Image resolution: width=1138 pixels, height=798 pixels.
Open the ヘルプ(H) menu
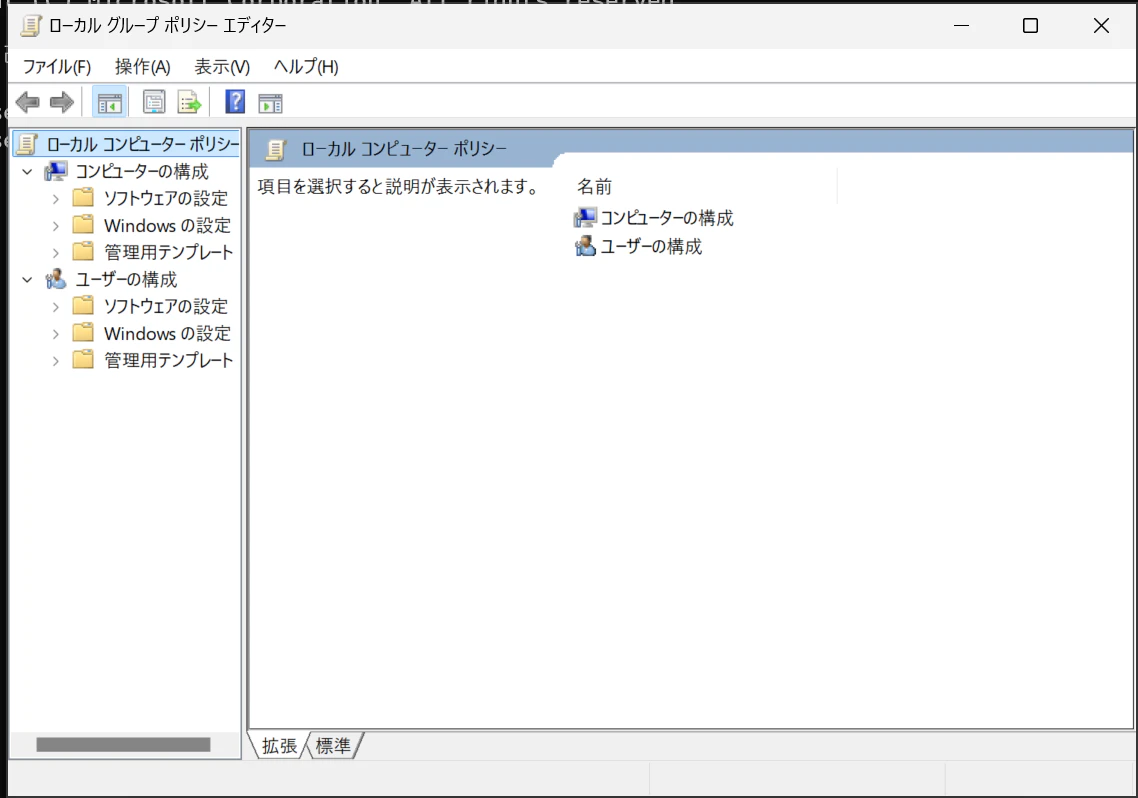(306, 67)
